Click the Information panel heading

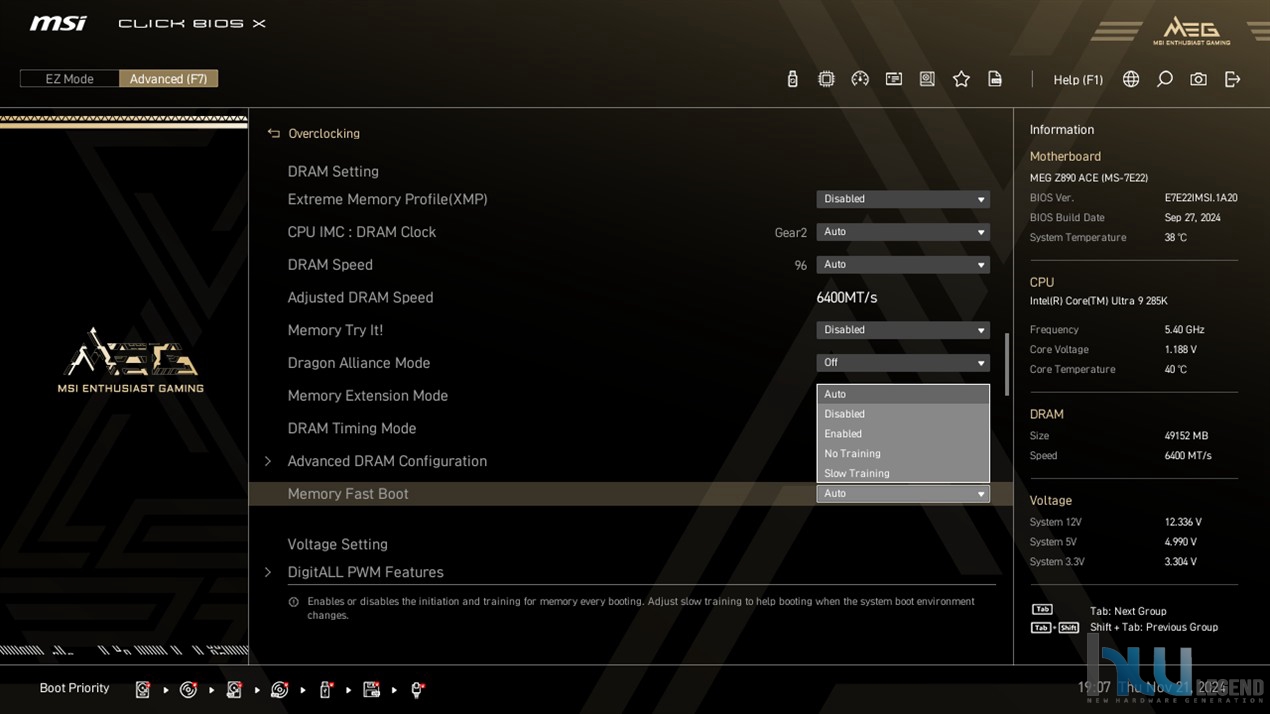[x=1062, y=130]
